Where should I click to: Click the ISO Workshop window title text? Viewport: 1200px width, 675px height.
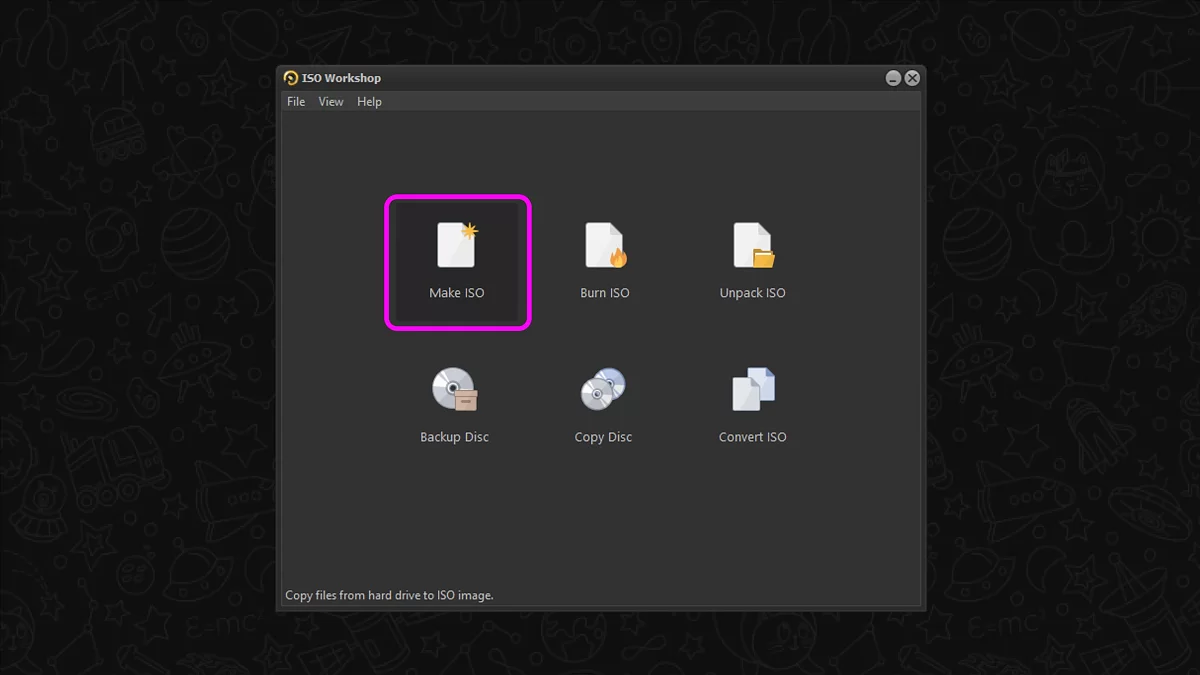[x=341, y=78]
